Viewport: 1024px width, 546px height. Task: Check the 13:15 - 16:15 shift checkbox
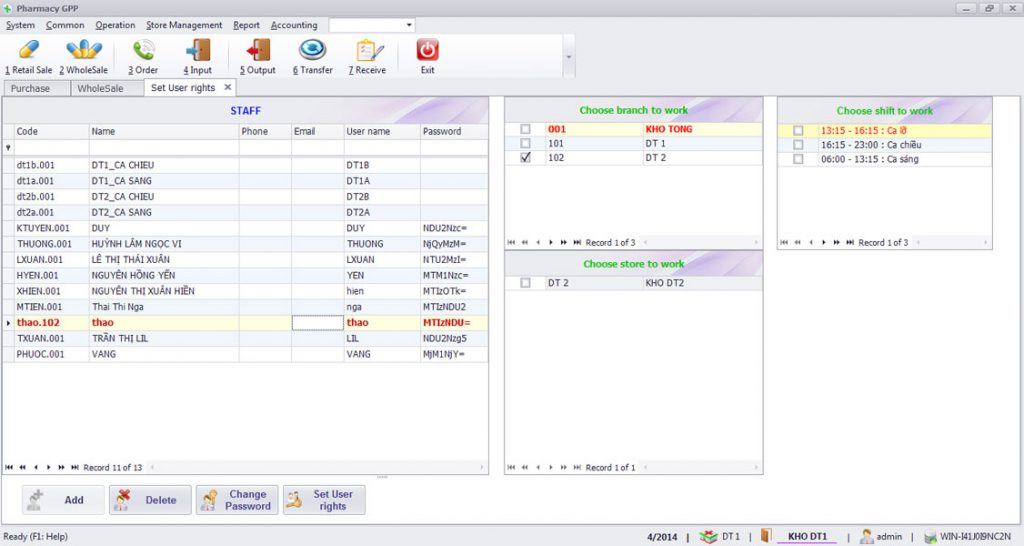coord(798,131)
